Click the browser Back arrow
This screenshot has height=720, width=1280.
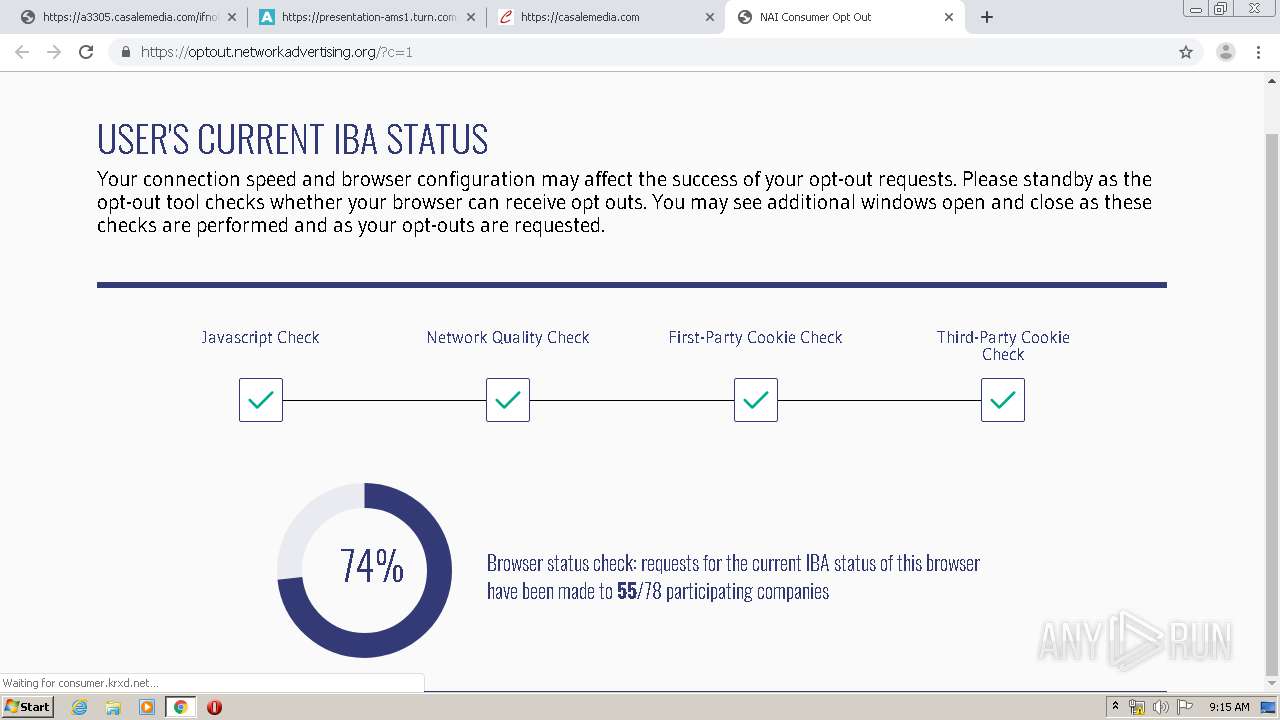point(22,52)
